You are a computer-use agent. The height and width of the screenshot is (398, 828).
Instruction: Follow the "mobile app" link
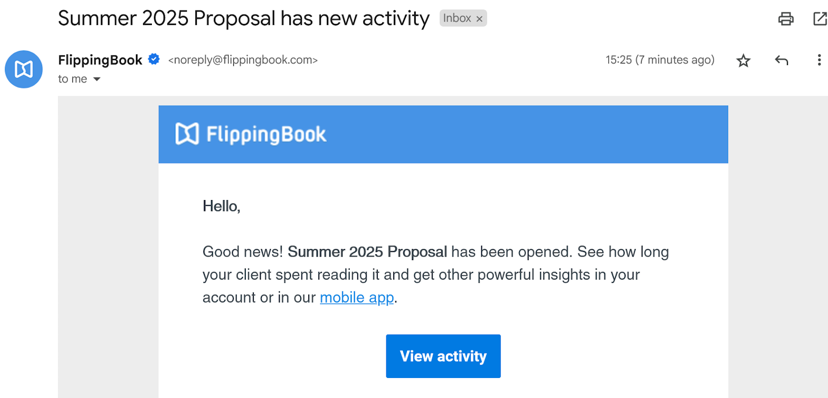pyautogui.click(x=357, y=298)
